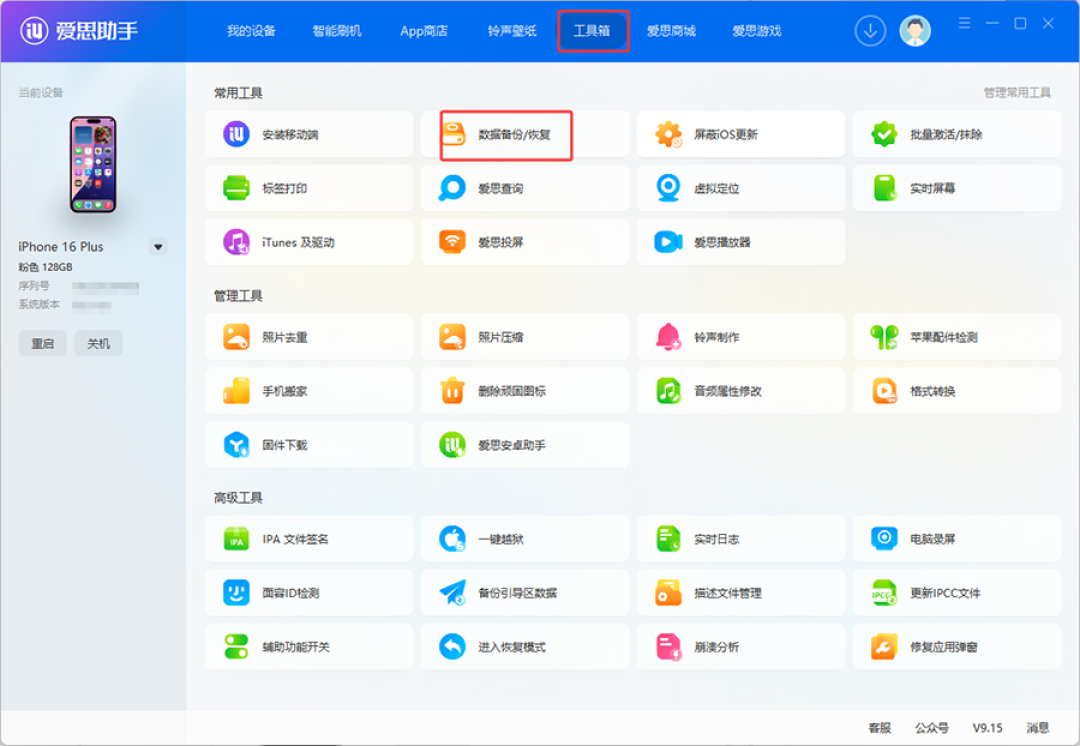This screenshot has height=746, width=1080.
Task: Click the 爱思投屏 cast icon
Action: pos(453,242)
